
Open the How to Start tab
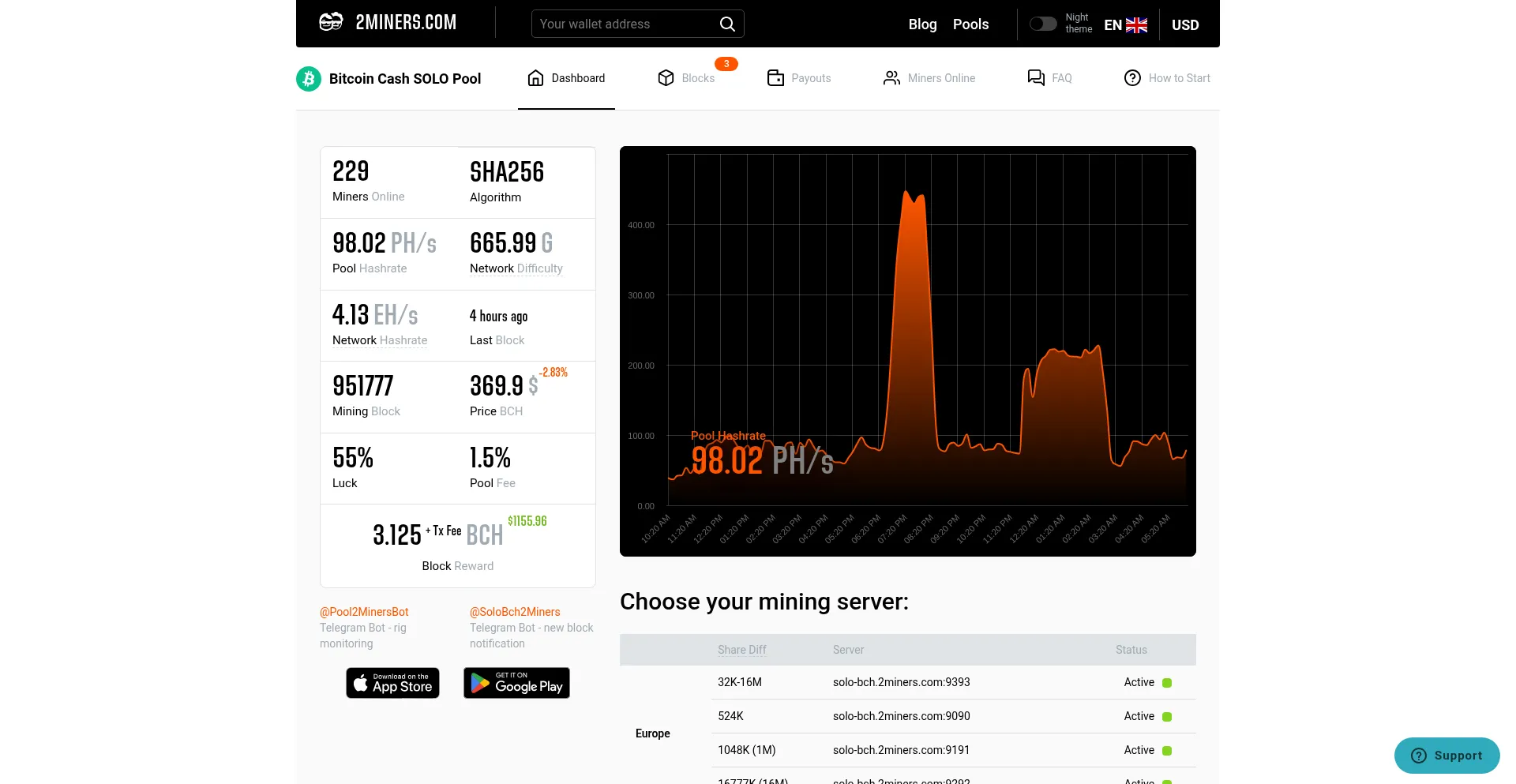coord(1167,78)
